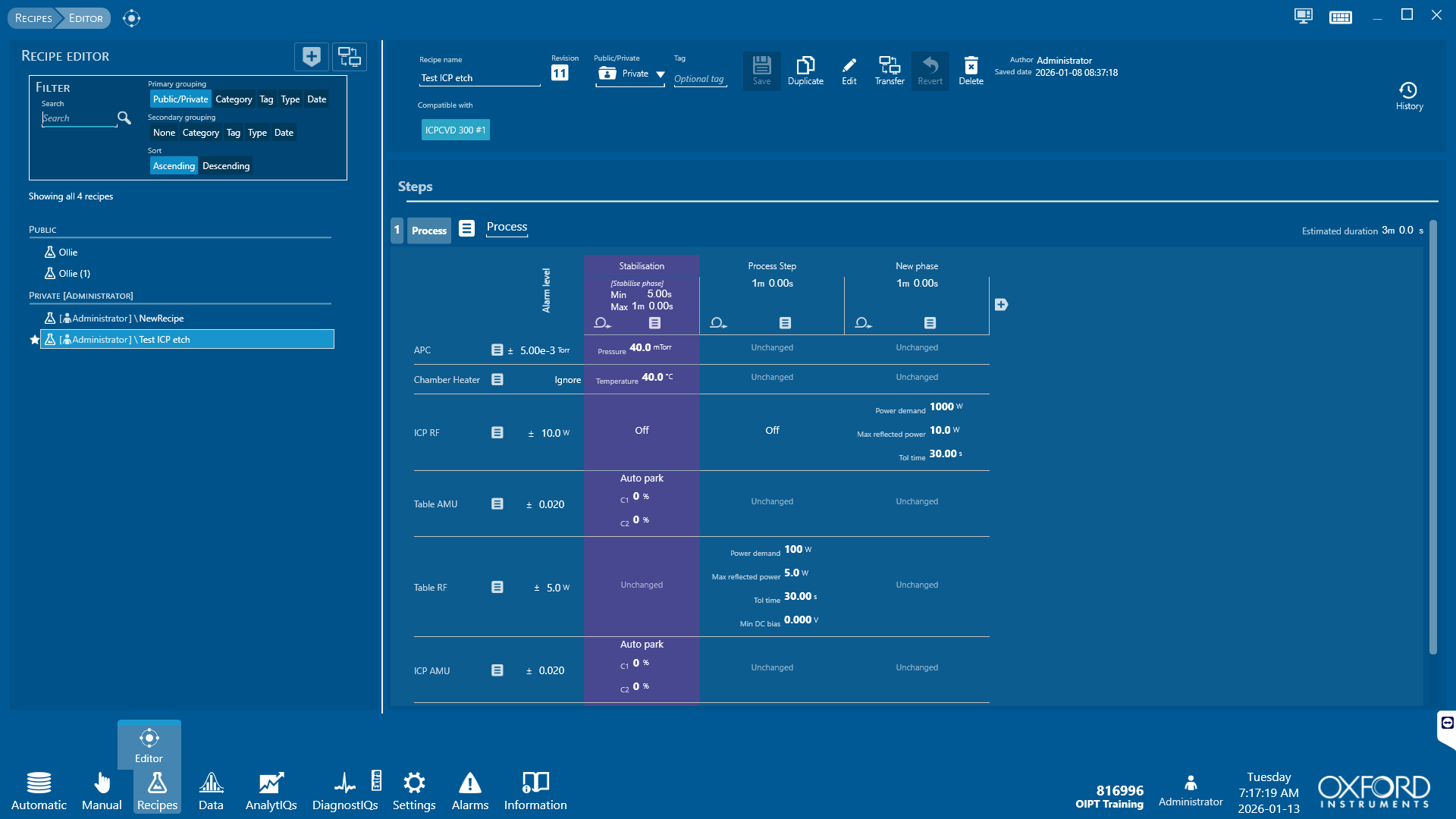Viewport: 1456px width, 819px height.
Task: Select the NewRecipe private recipe
Action: pyautogui.click(x=161, y=318)
